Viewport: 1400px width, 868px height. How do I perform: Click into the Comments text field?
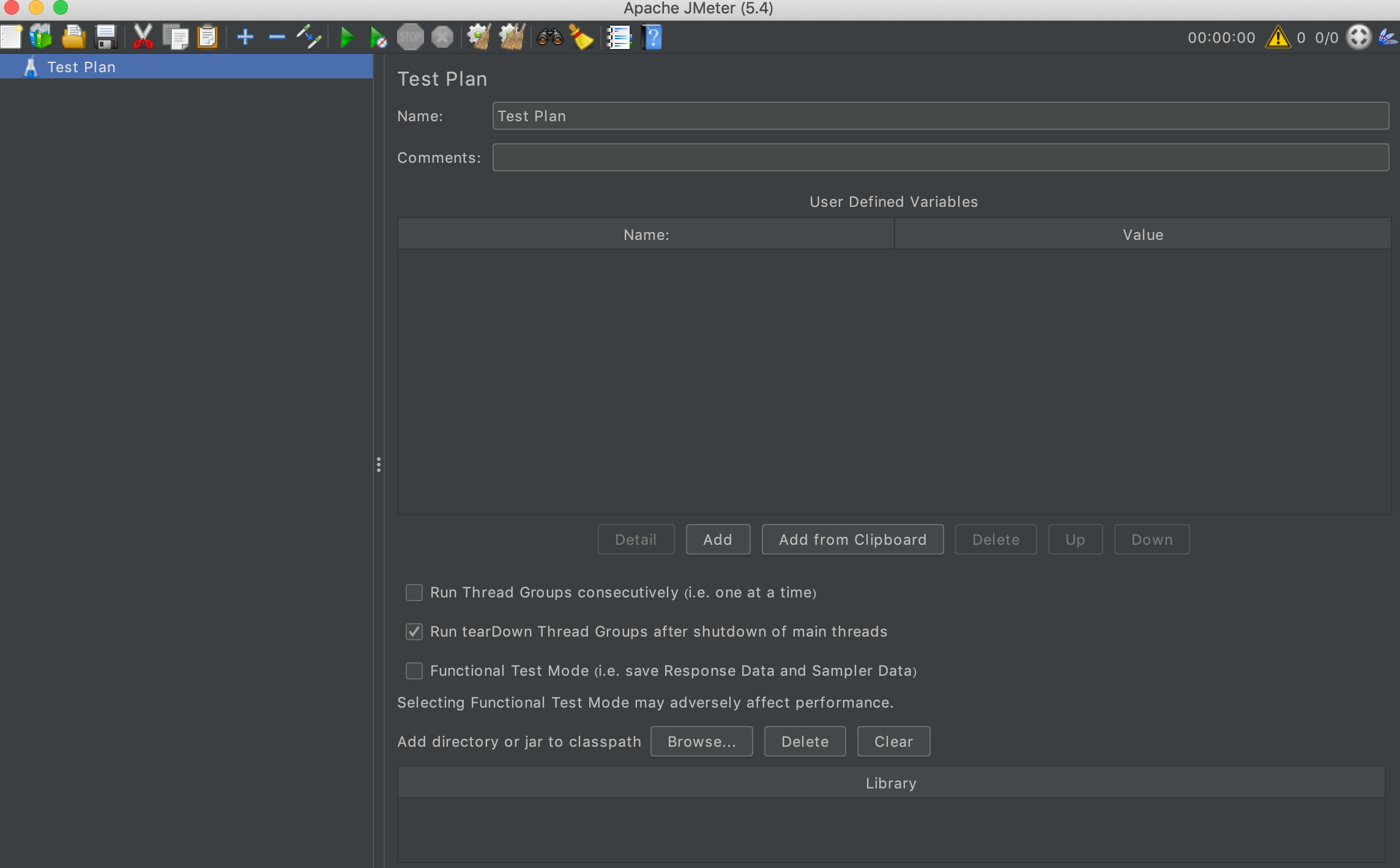(940, 157)
